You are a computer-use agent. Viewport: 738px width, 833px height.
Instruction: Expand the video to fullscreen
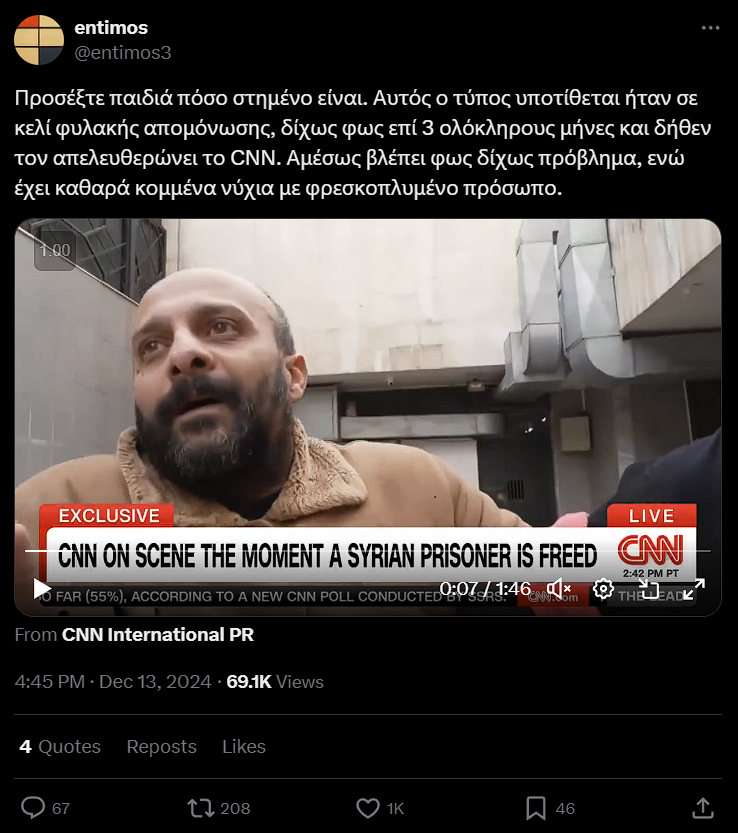coord(694,589)
